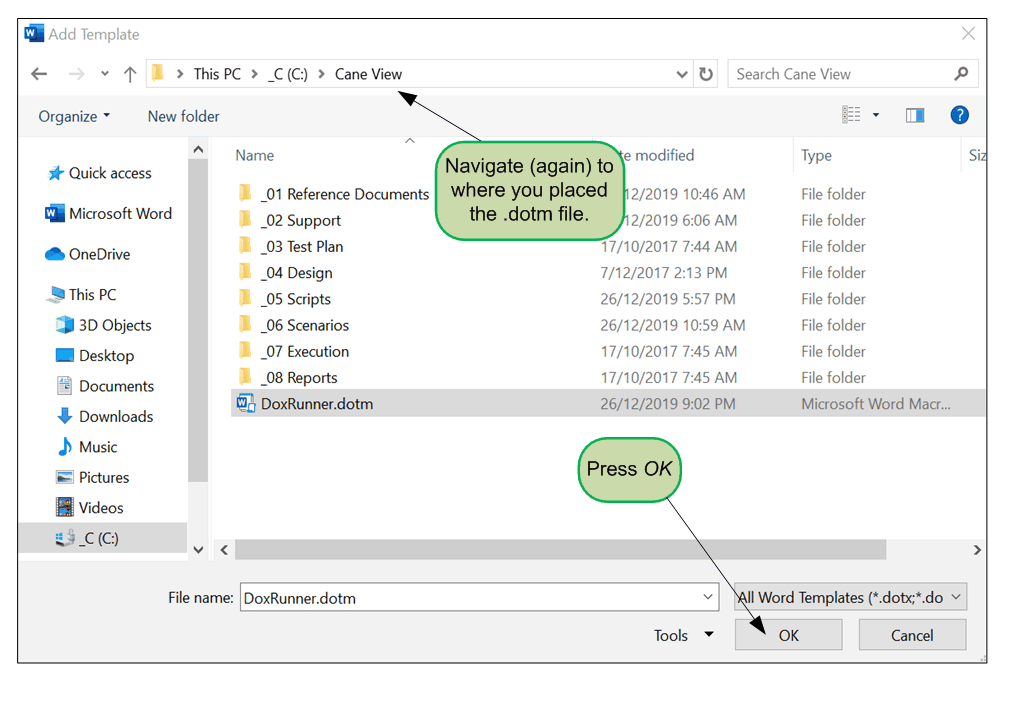
Task: Click the address bar folder icon
Action: 158,73
